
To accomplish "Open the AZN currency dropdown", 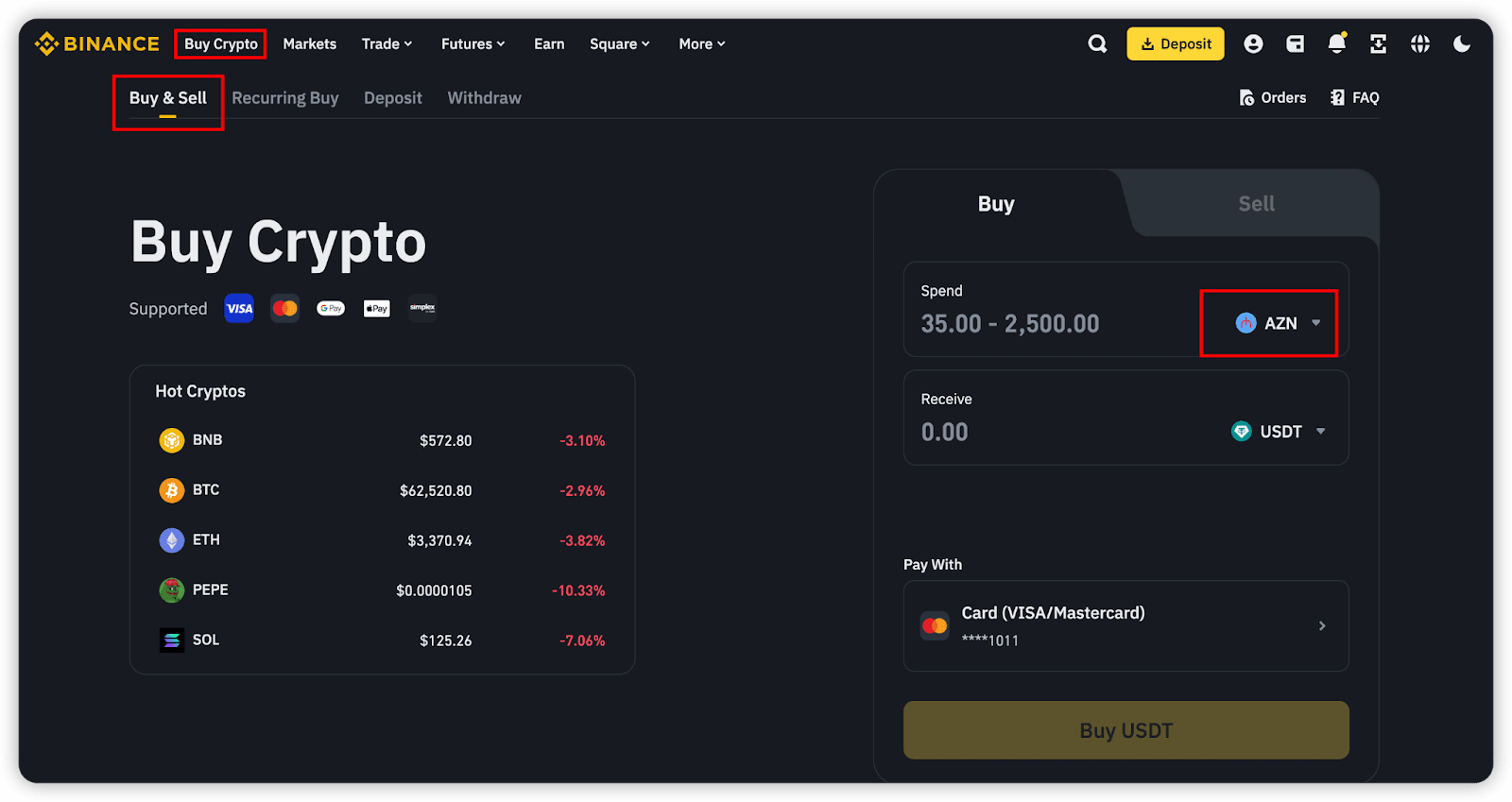I will (x=1278, y=323).
